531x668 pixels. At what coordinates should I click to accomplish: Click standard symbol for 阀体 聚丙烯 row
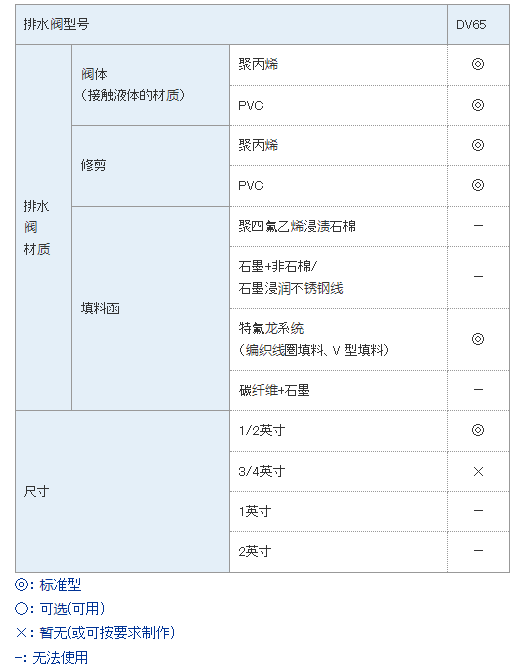pos(478,64)
